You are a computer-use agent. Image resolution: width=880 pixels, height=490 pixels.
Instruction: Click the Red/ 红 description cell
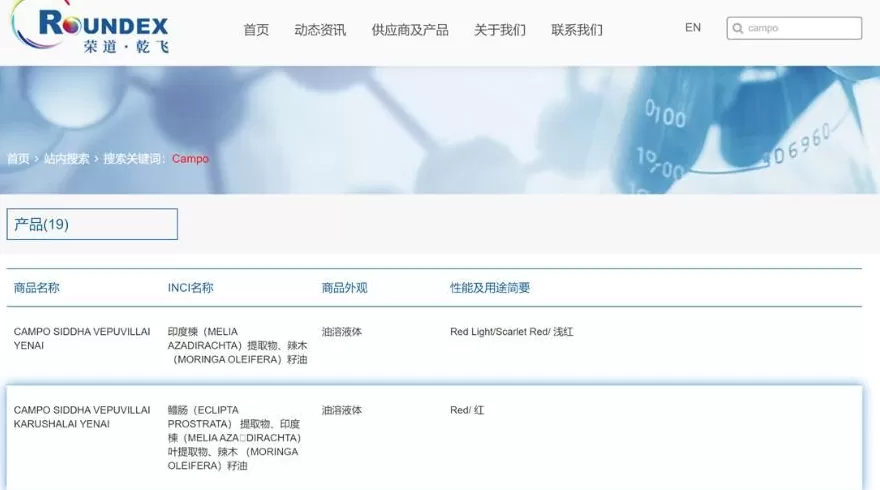(467, 410)
